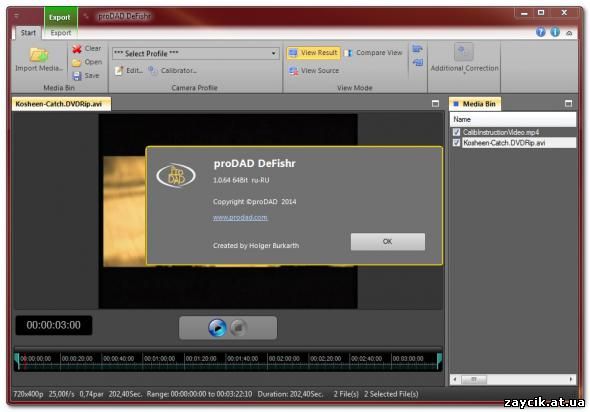Screen dimensions: 590x412
Task: Click the range-start marker on timeline
Action: (17, 360)
